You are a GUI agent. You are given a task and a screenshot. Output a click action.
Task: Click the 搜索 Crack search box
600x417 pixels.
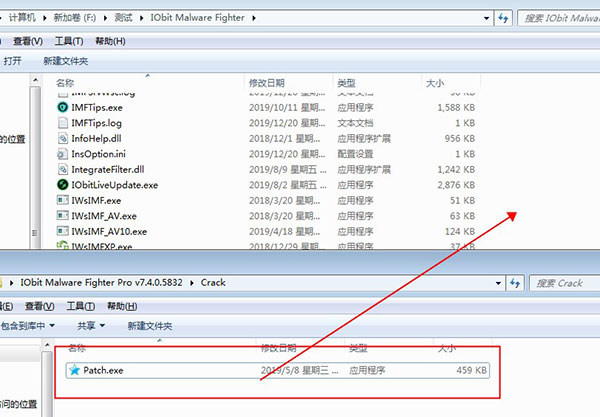tap(565, 283)
